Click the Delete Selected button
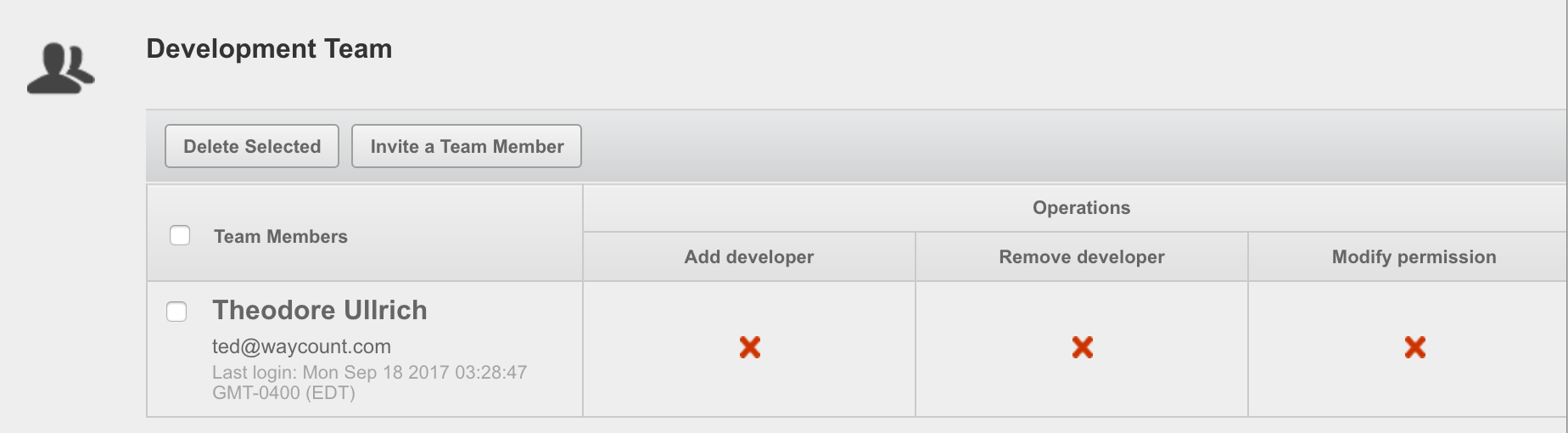 pyautogui.click(x=252, y=146)
